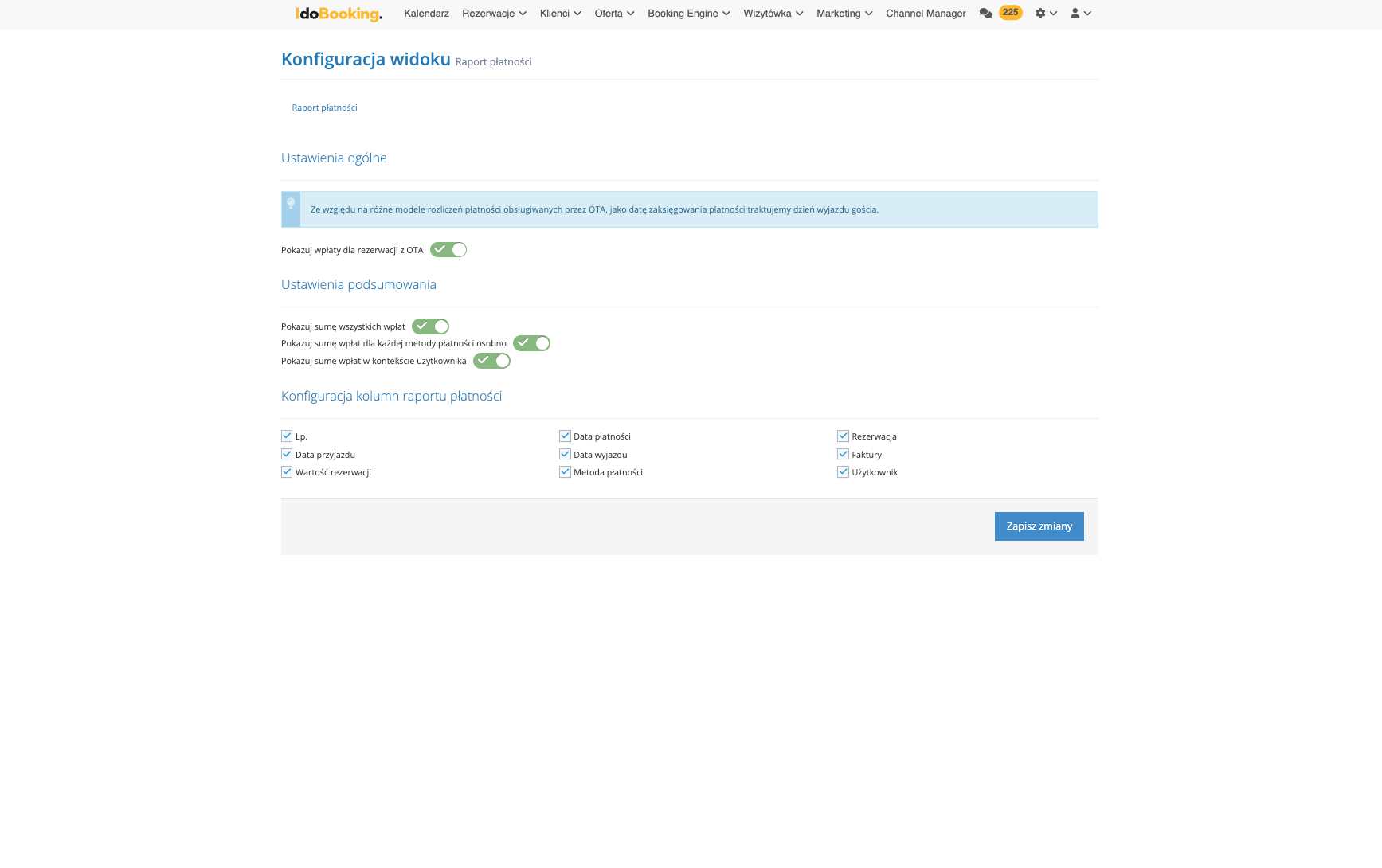Open the user account icon menu
Screen dimensions: 1382x868
pyautogui.click(x=1080, y=14)
